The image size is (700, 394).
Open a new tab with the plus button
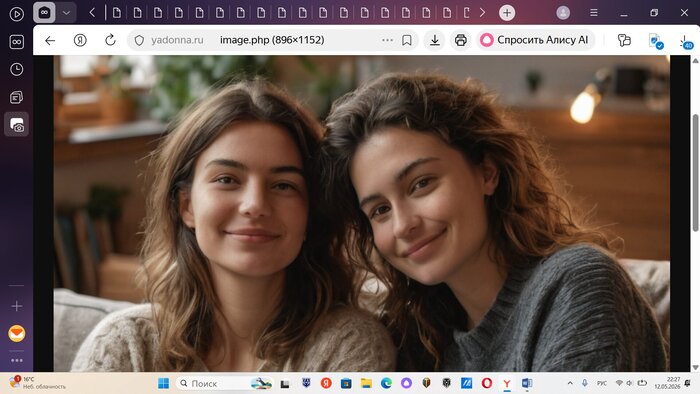507,12
